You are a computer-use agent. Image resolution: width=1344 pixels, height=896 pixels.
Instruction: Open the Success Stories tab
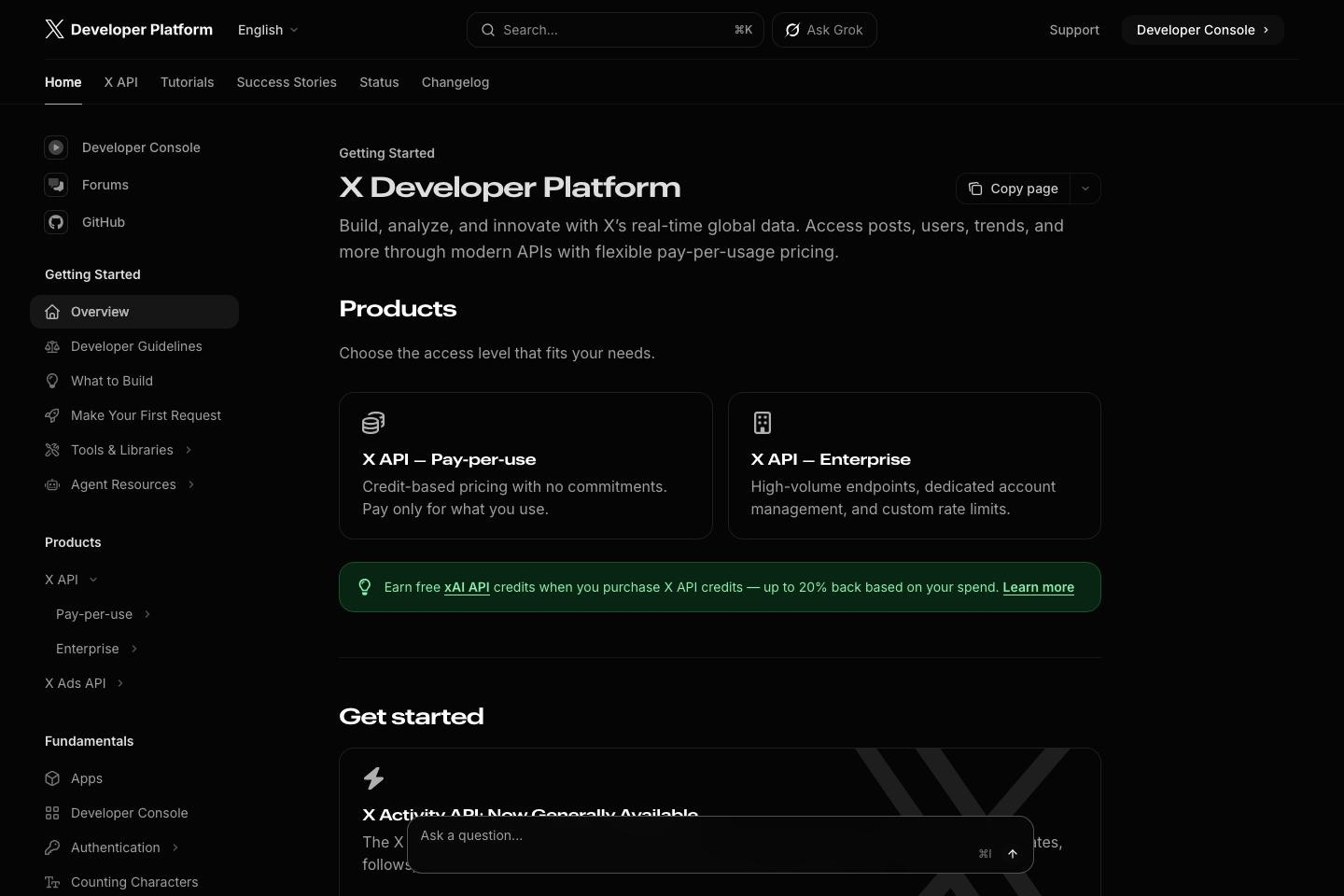click(287, 82)
